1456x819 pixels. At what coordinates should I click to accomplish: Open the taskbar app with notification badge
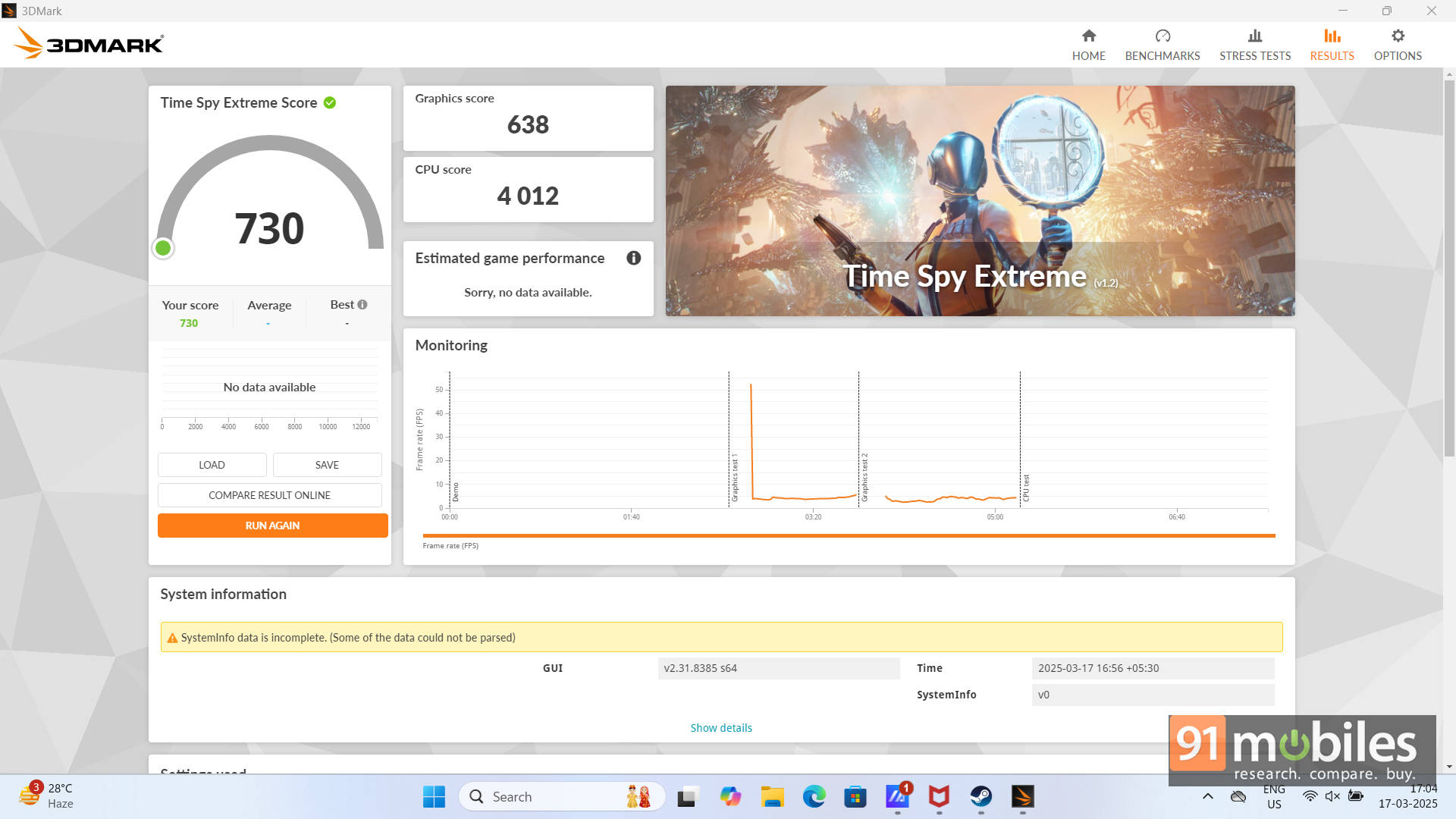coord(897,796)
